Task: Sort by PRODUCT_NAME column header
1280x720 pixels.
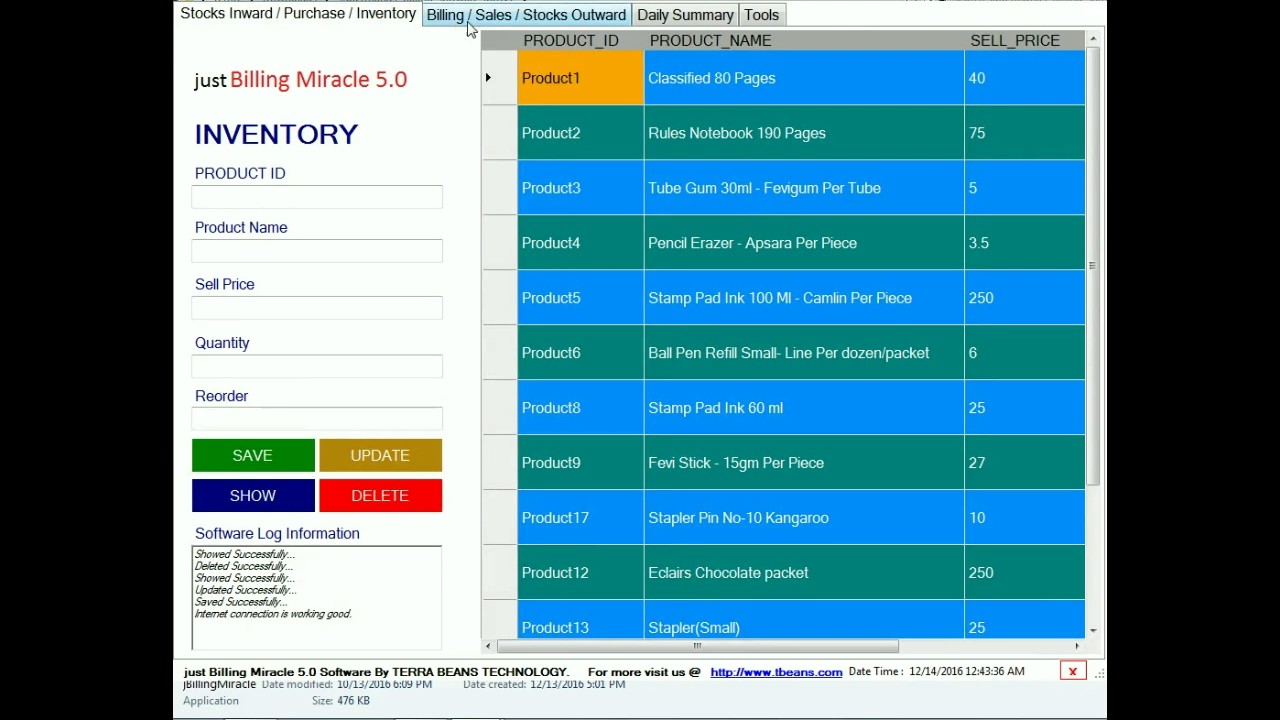Action: 804,40
